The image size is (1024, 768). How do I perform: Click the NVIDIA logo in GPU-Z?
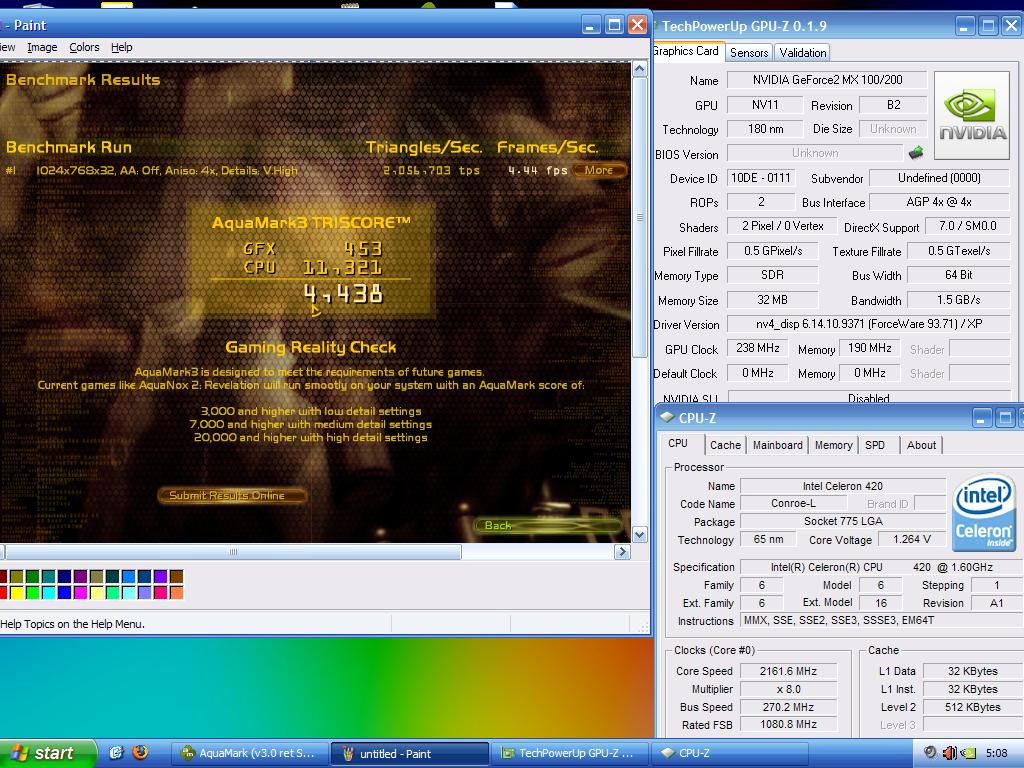pyautogui.click(x=972, y=116)
